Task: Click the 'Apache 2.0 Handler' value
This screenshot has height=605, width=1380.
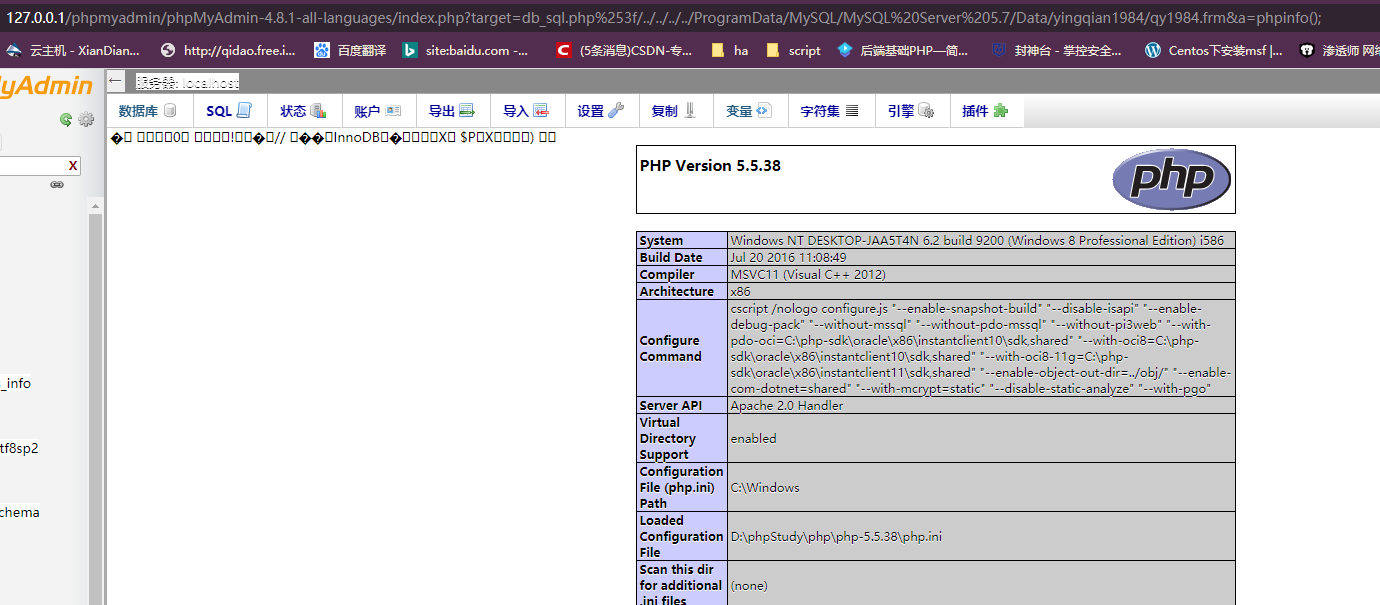Action: click(x=787, y=405)
